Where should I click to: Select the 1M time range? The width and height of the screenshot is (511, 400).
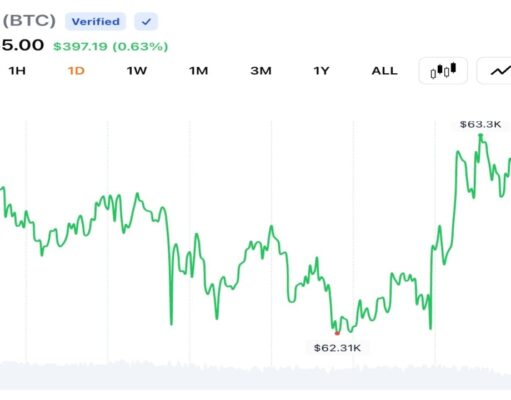pos(198,71)
